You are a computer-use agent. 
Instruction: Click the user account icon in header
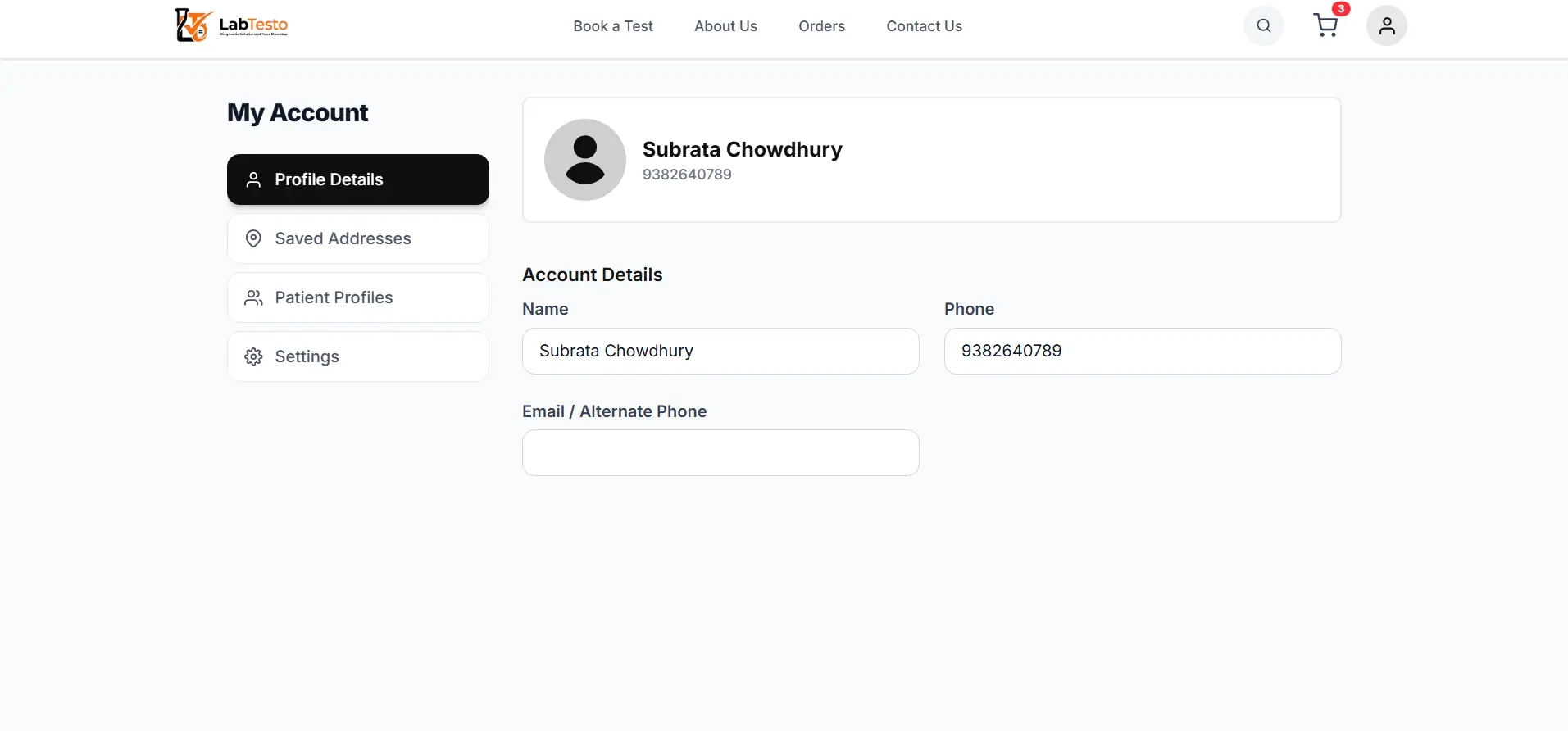1387,25
